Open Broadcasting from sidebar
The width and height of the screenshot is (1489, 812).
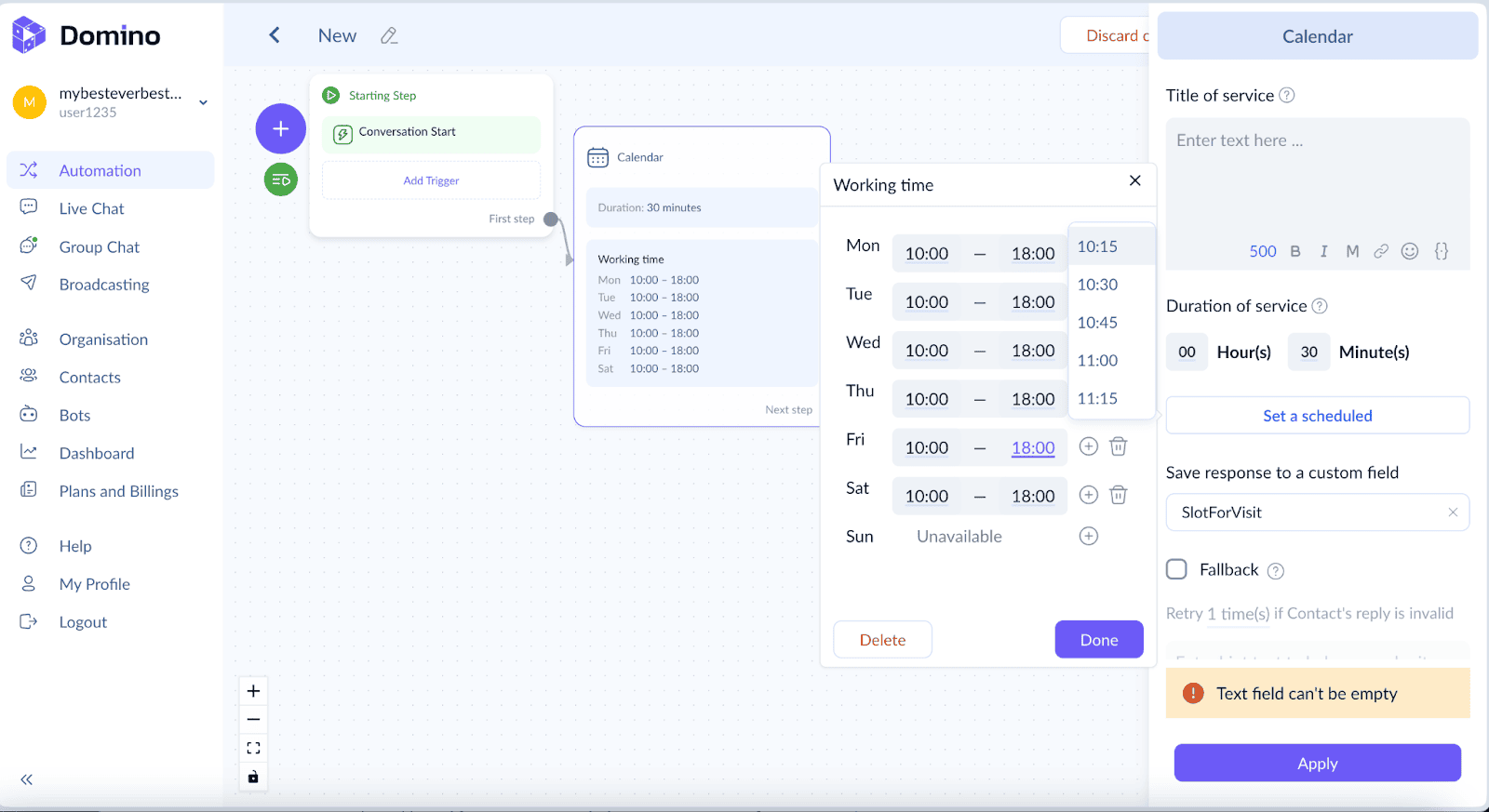coord(103,285)
